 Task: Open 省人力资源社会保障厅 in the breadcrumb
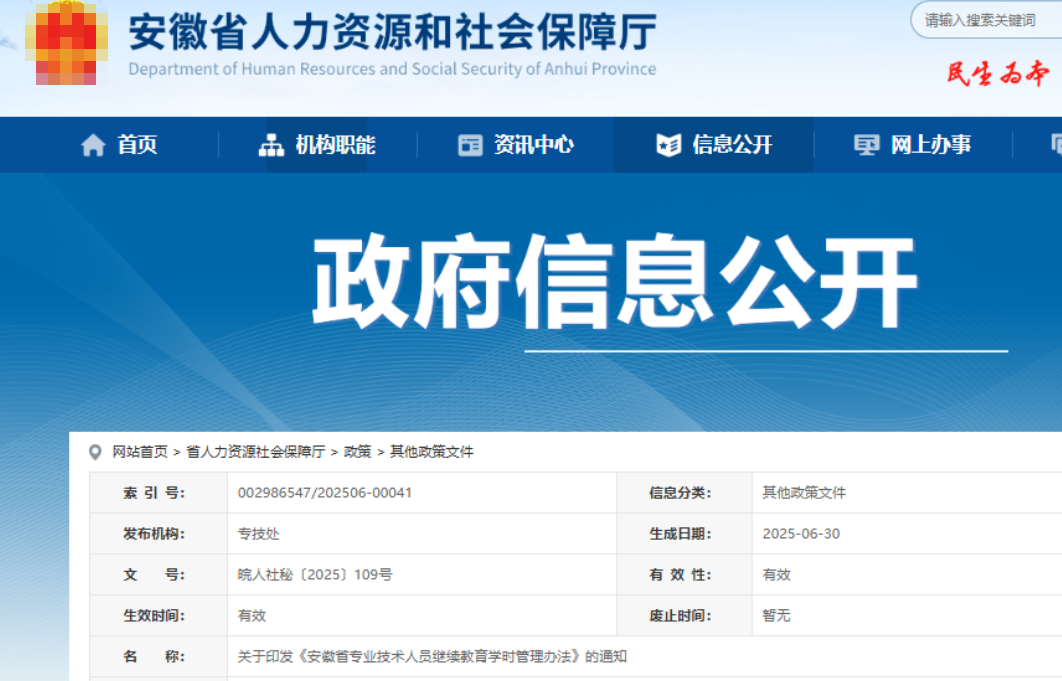tap(256, 452)
